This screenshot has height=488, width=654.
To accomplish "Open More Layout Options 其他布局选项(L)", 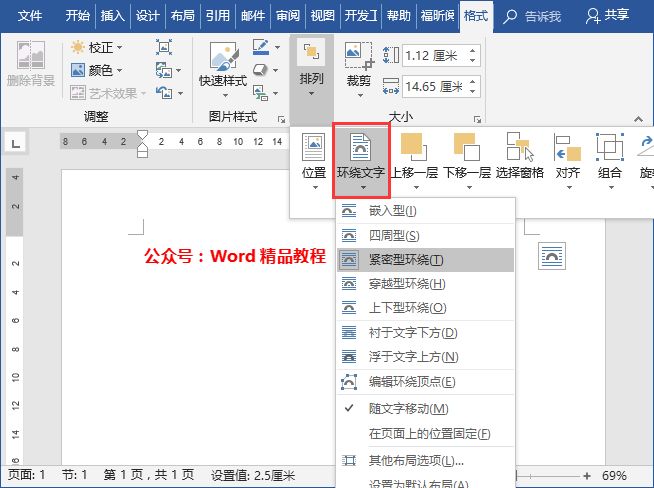I will pos(425,460).
